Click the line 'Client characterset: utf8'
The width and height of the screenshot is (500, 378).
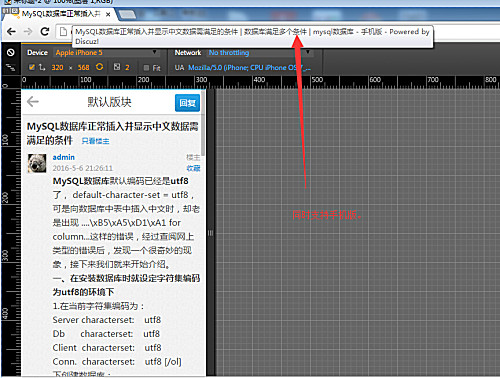pos(107,348)
